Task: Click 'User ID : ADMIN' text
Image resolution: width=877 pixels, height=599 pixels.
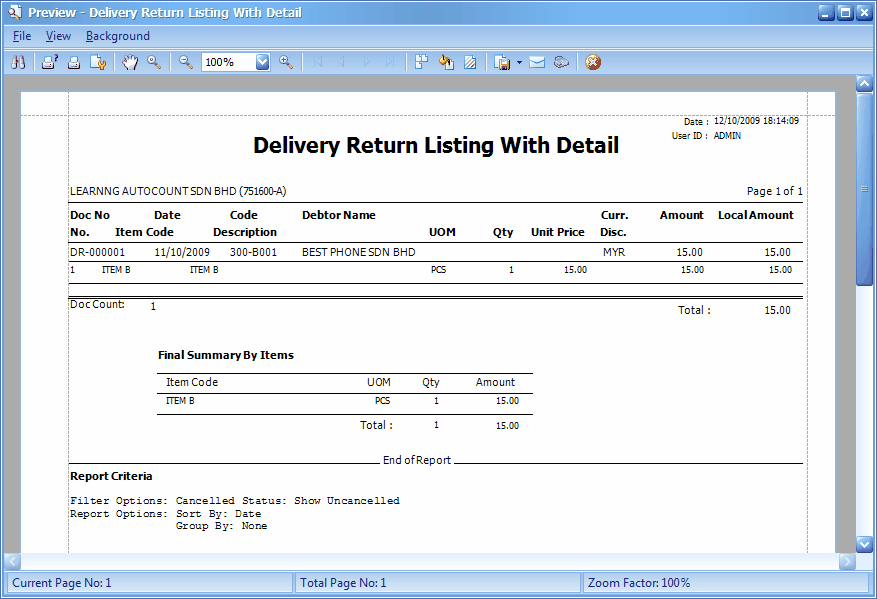Action: (706, 136)
